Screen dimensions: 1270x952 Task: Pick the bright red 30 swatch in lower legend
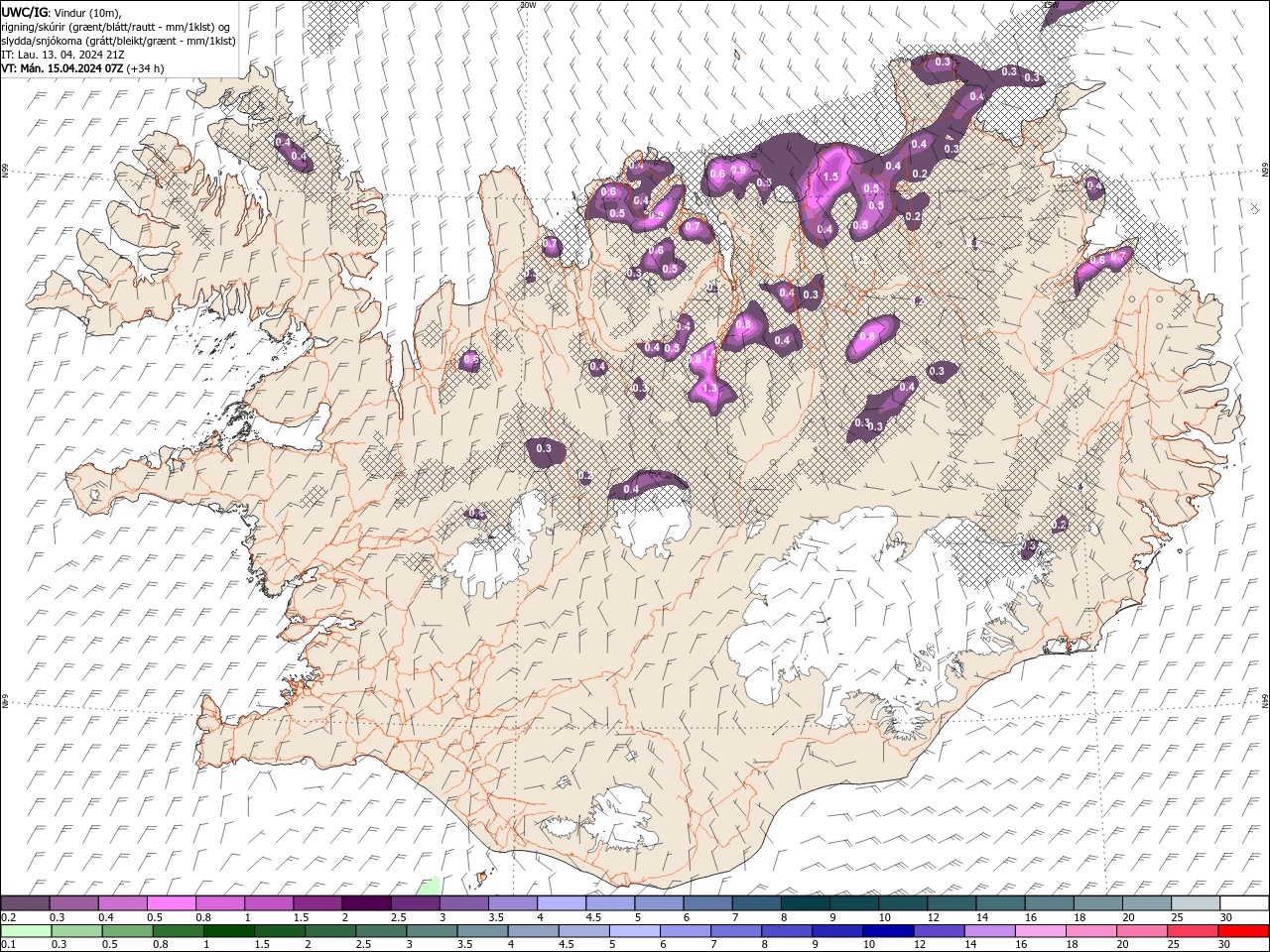[1243, 931]
